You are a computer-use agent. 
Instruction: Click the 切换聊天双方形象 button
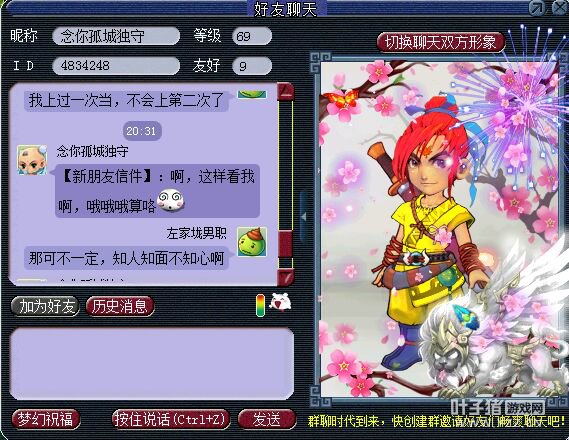click(x=441, y=42)
